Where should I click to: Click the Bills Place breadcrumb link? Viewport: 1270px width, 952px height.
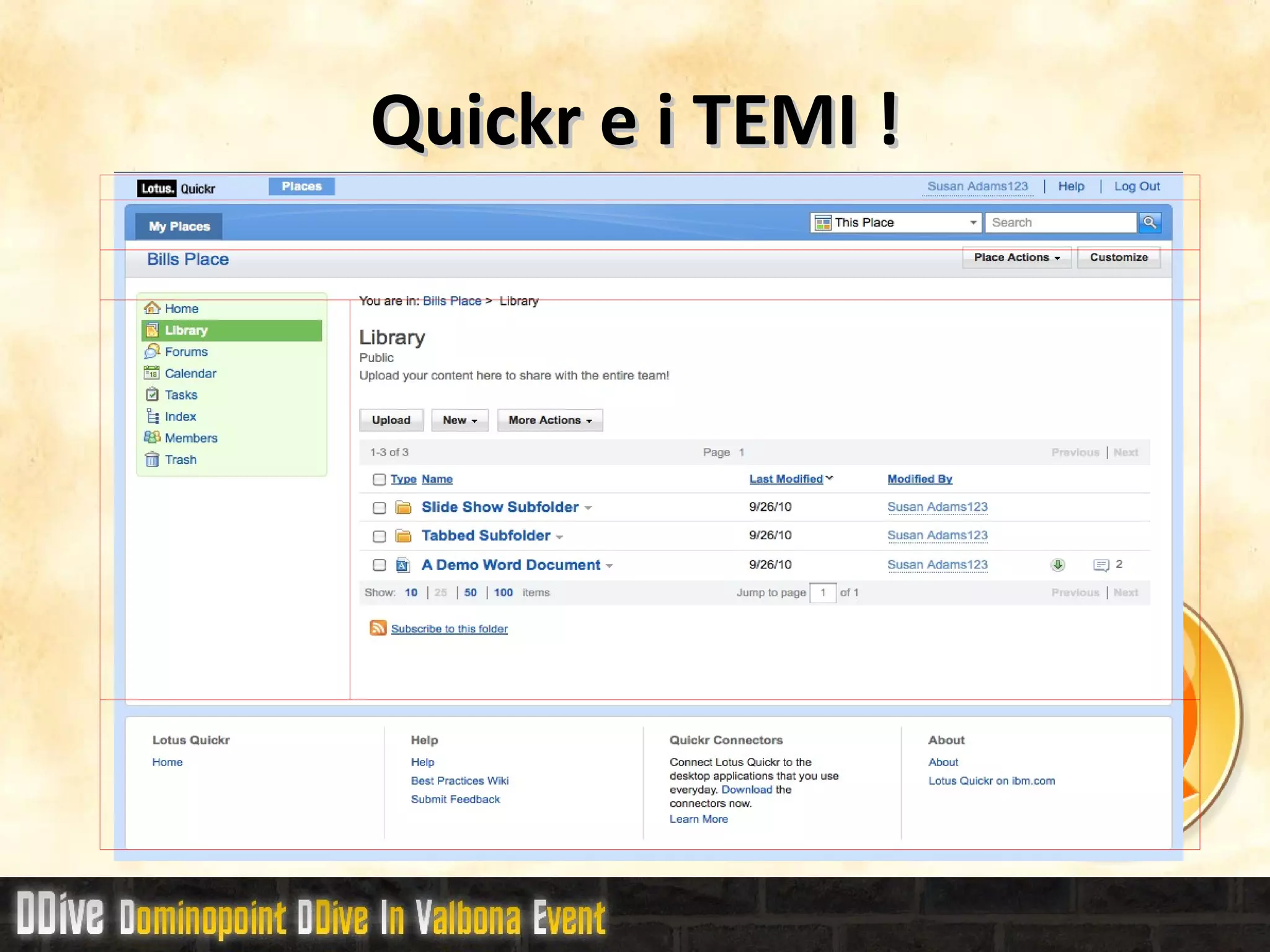coord(452,301)
